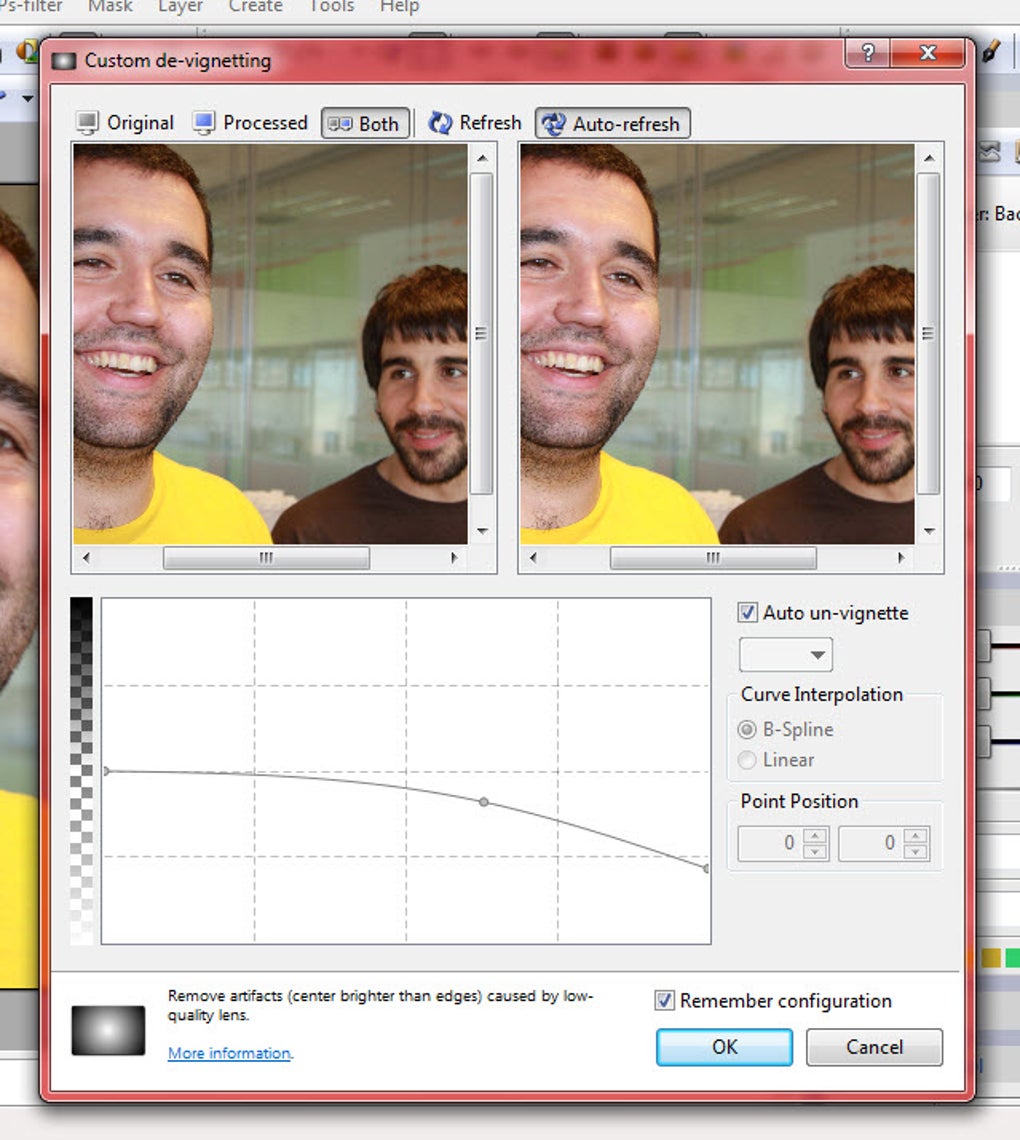Show the Original preview only
The height and width of the screenshot is (1140, 1020).
point(126,123)
